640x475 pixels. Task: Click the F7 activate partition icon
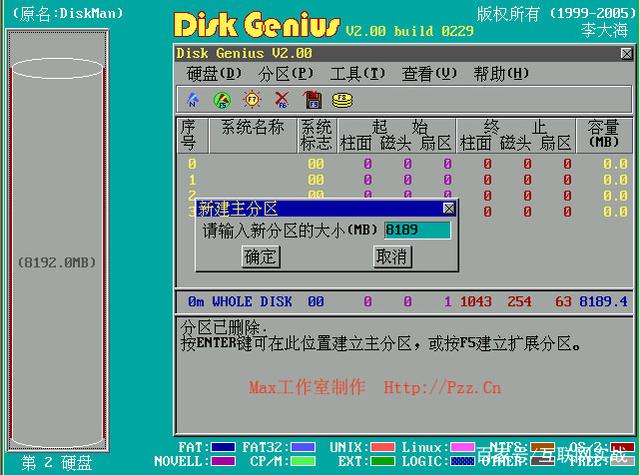tap(252, 100)
